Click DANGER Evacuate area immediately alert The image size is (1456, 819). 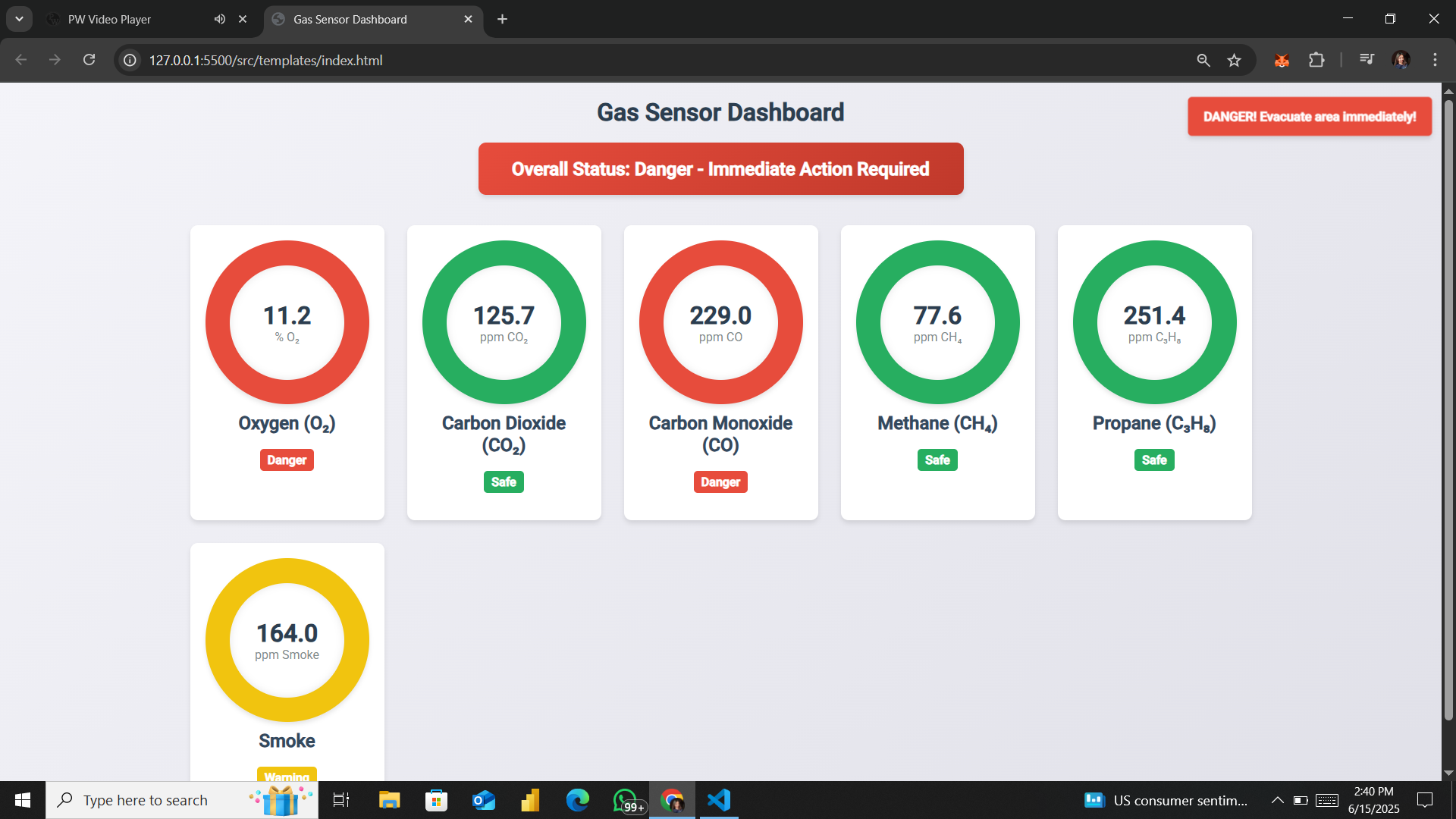[1309, 117]
